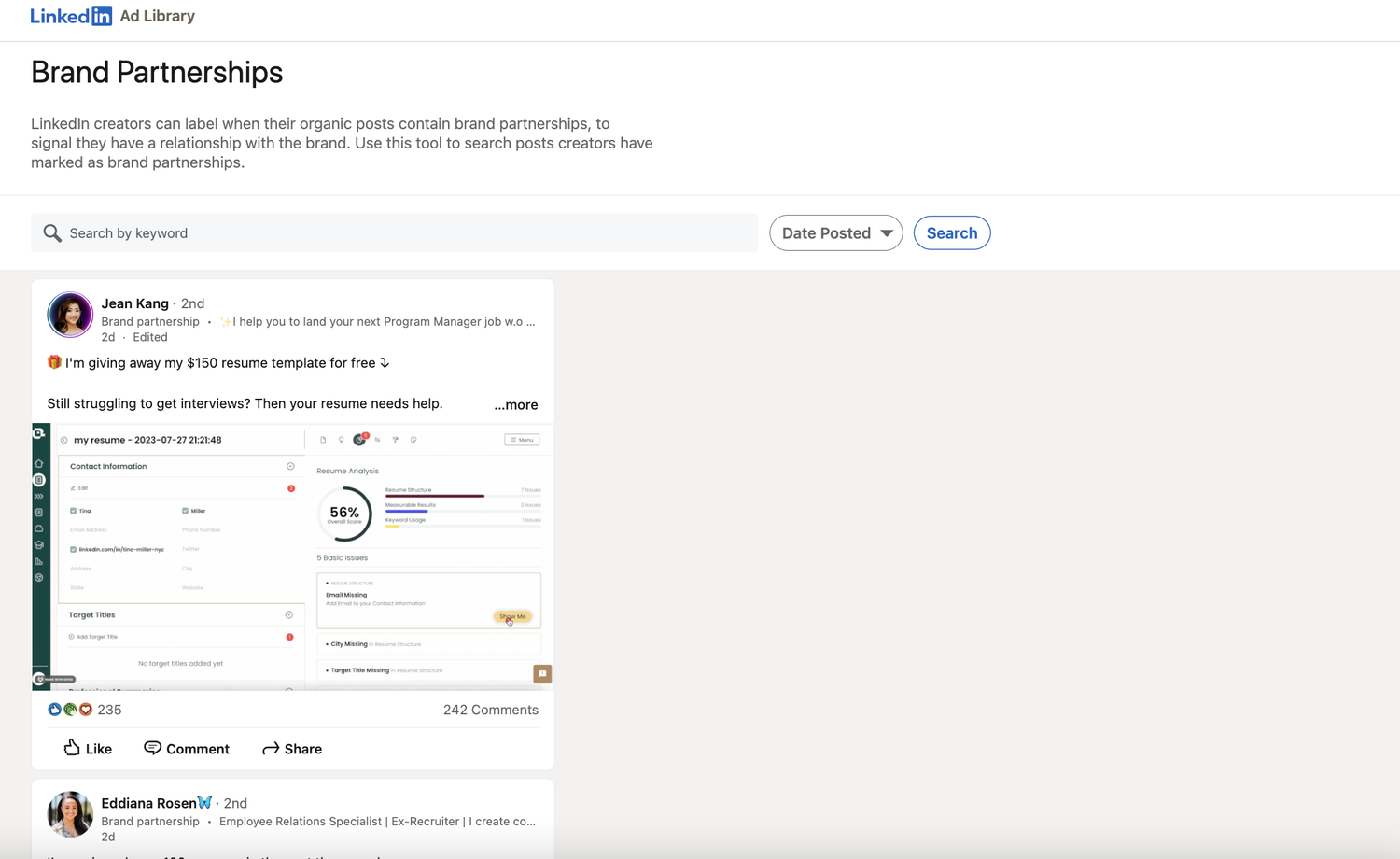The image size is (1400, 859).
Task: Click Eddiana Rosen's Employee Relations Specialist headline
Action: [x=377, y=822]
